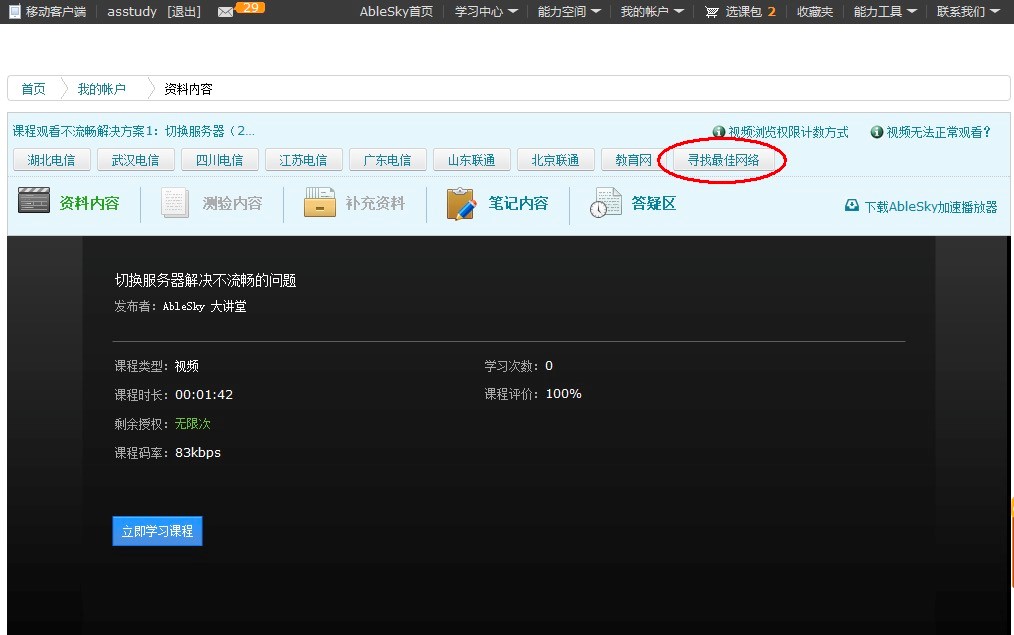Screen dimensions: 1014x635
Task: Open the 我的帐户 dropdown menu
Action: [x=652, y=12]
